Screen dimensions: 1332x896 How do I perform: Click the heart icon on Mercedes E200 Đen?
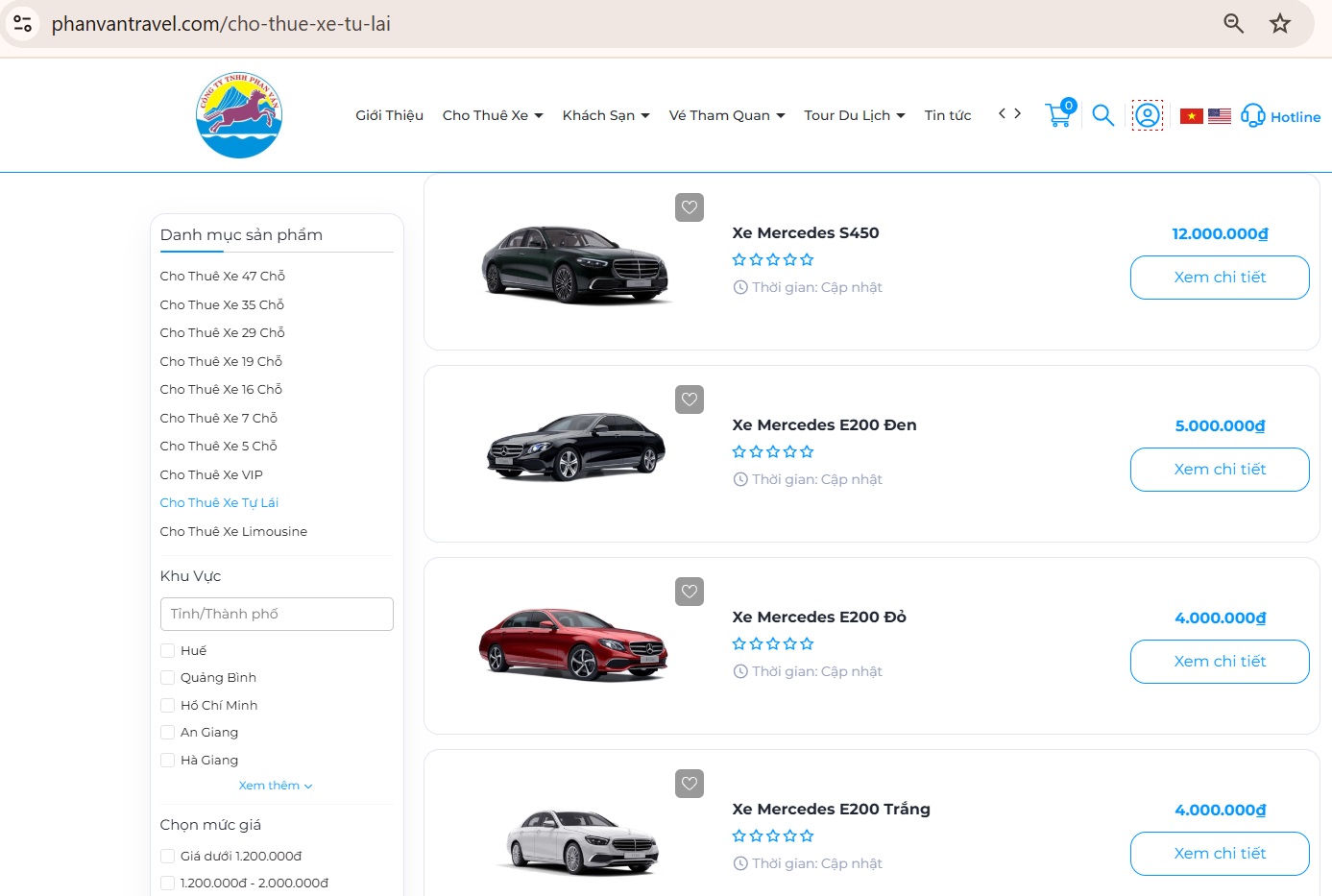(x=689, y=400)
